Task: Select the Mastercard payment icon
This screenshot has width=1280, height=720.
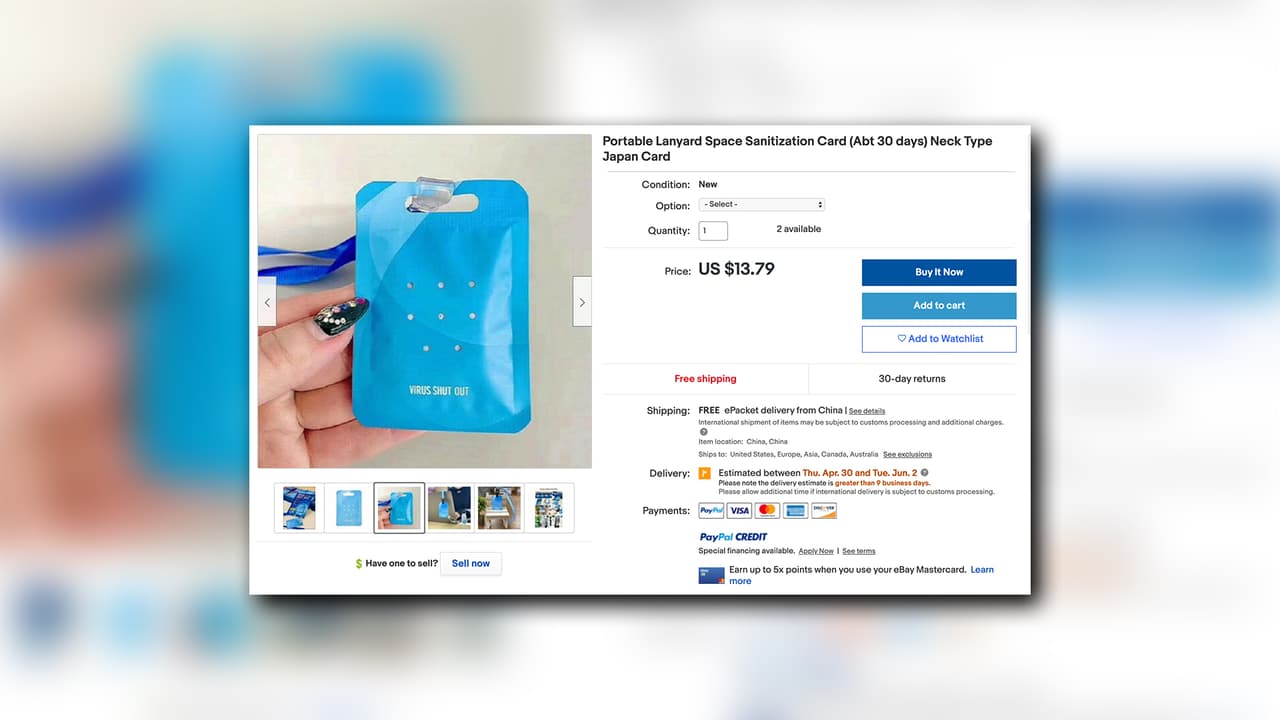Action: click(x=767, y=510)
